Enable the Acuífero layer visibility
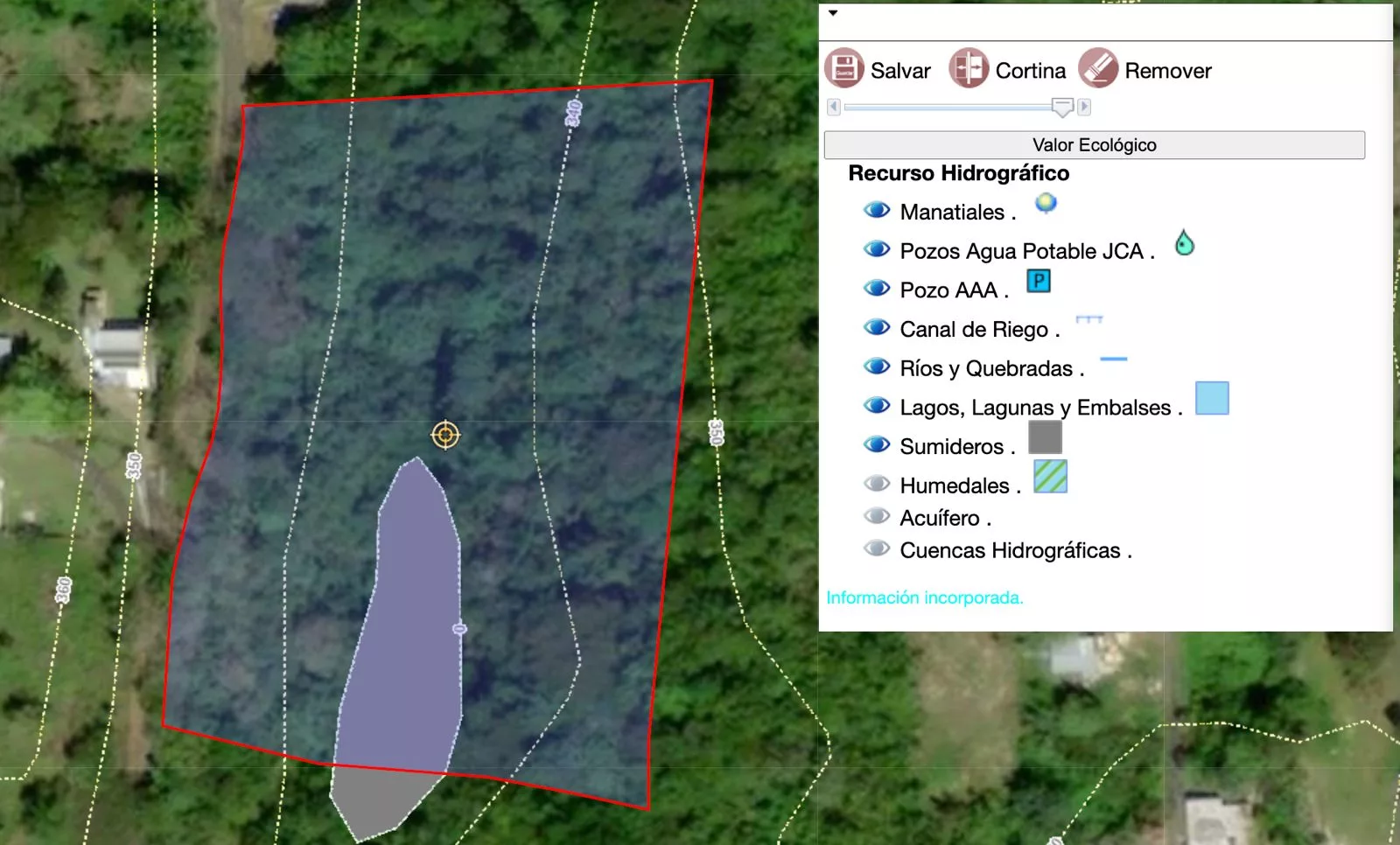Screen dimensions: 1400x845 [877, 516]
